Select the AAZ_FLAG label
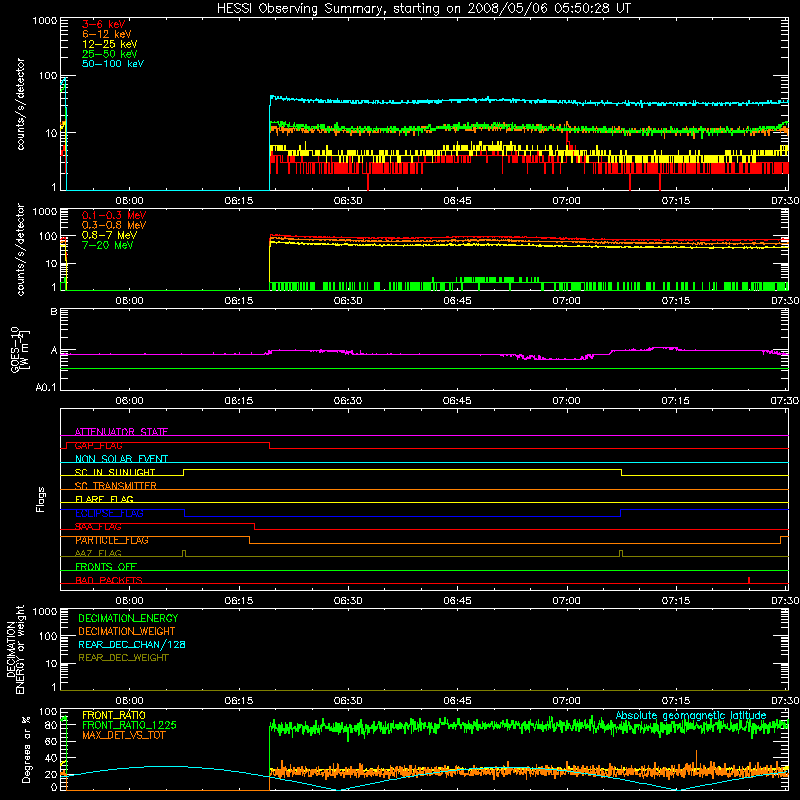This screenshot has height=800, width=800. click(x=98, y=553)
